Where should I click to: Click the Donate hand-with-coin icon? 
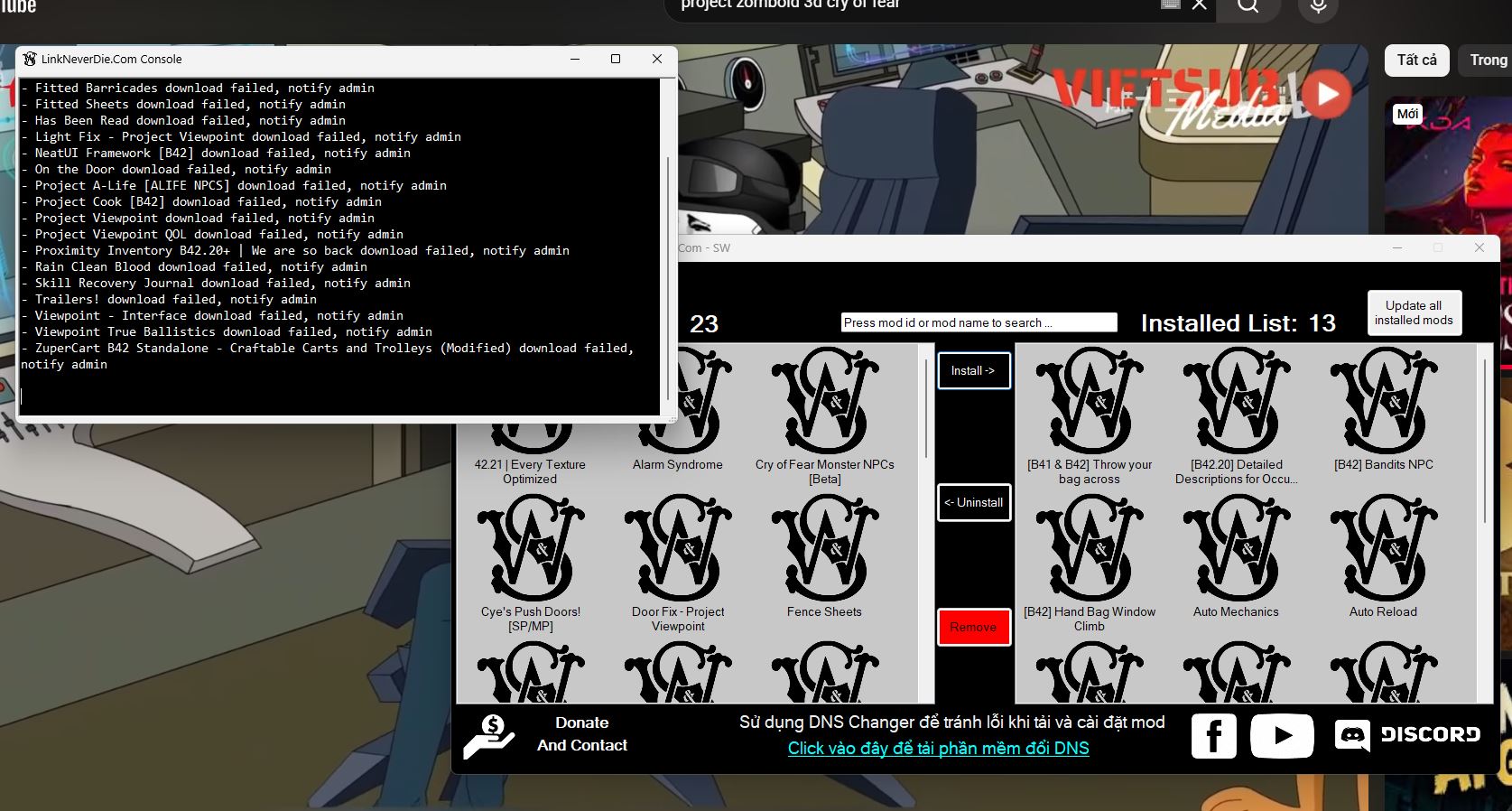tap(489, 736)
